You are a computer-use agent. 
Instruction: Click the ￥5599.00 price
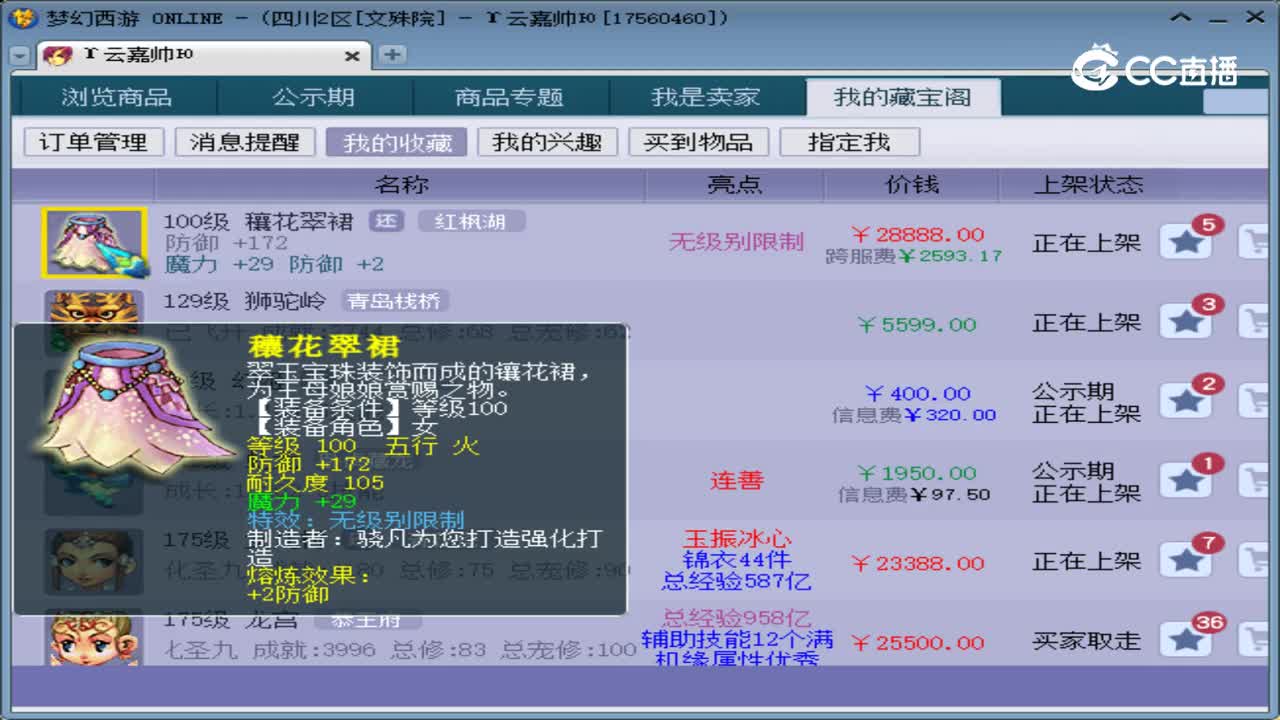point(917,324)
